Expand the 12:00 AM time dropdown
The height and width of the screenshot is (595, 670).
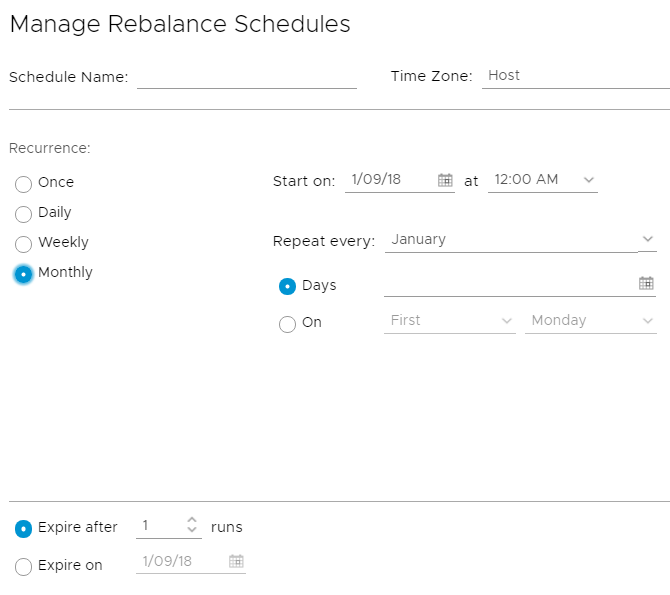tap(543, 180)
